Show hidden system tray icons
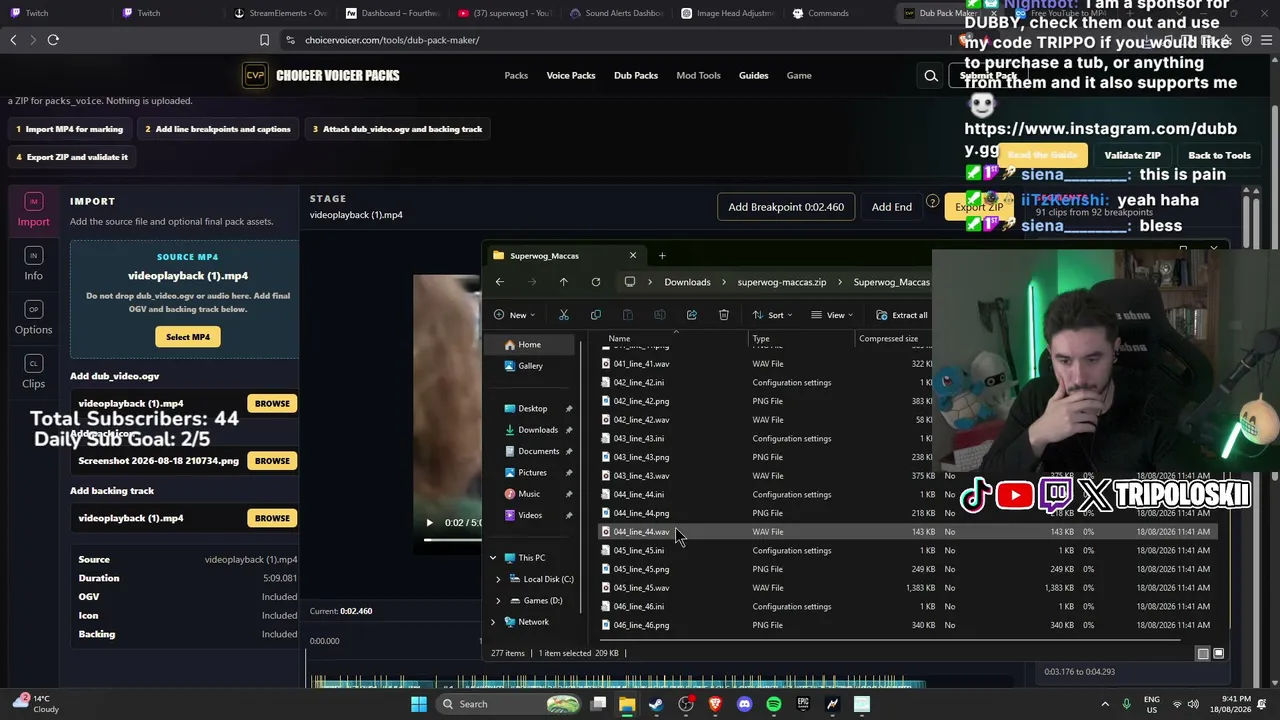This screenshot has height=720, width=1280. point(1105,704)
